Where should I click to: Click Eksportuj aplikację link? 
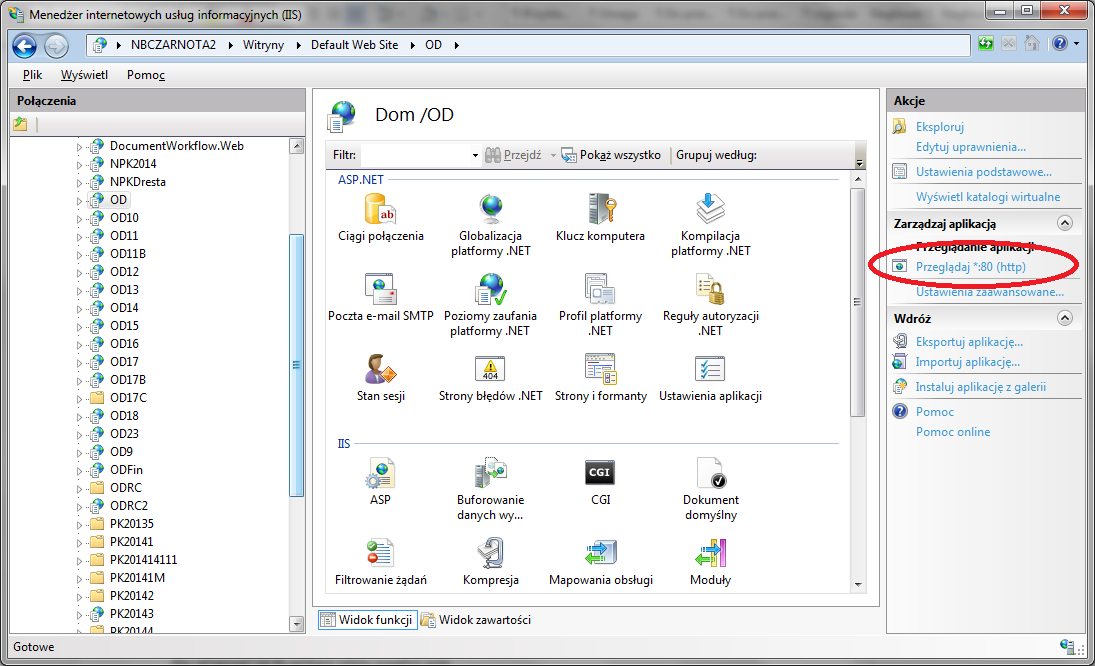(x=969, y=342)
